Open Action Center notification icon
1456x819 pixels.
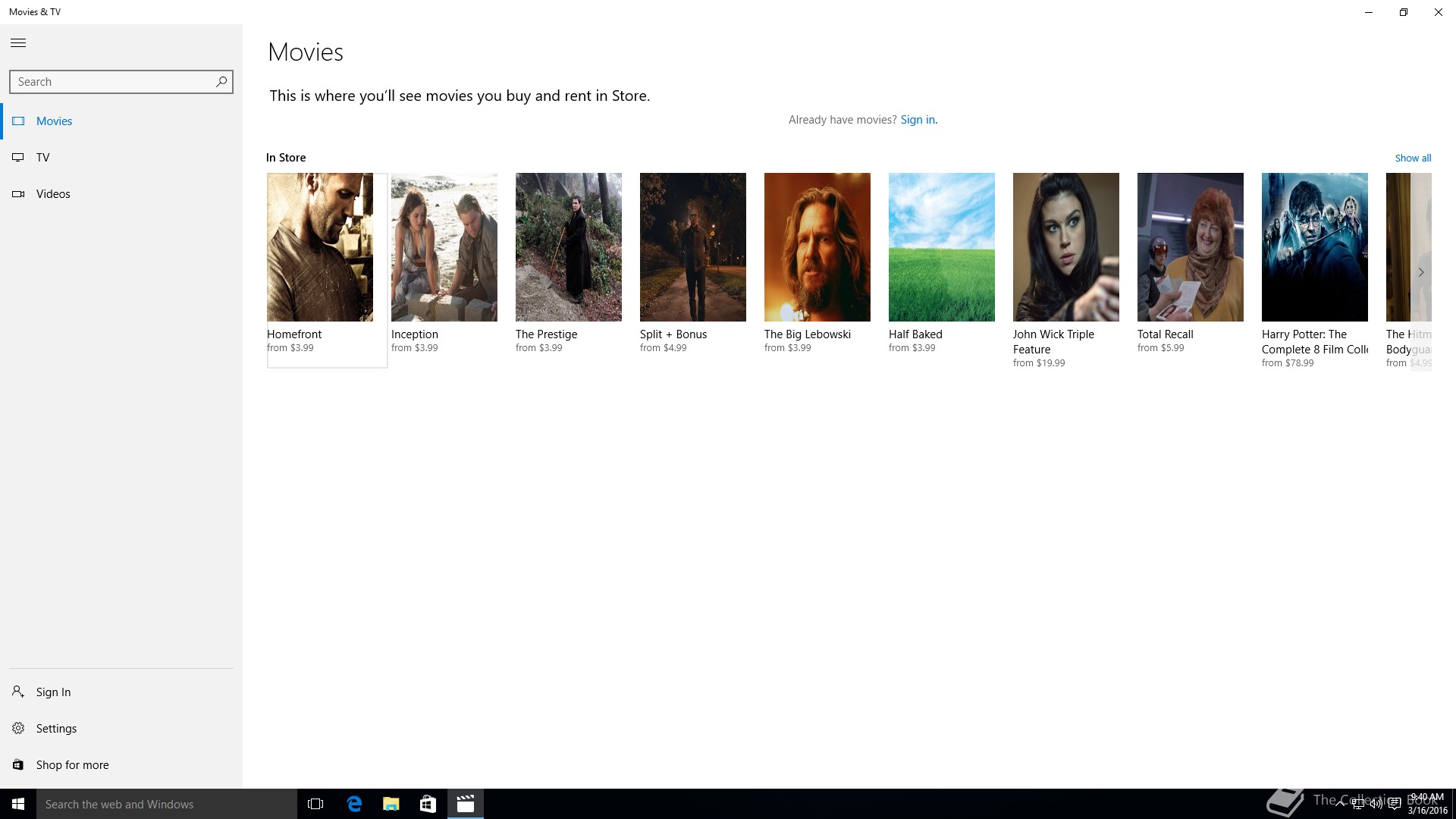point(1395,805)
